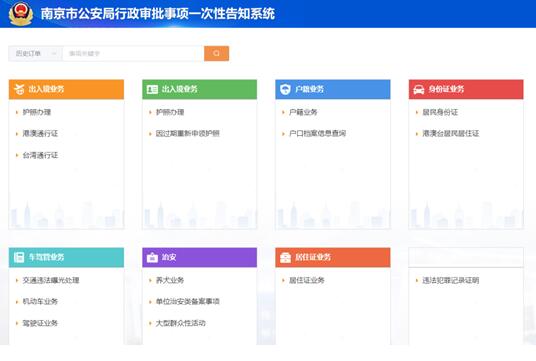
Task: Click the purple 治安 card header
Action: [x=200, y=257]
